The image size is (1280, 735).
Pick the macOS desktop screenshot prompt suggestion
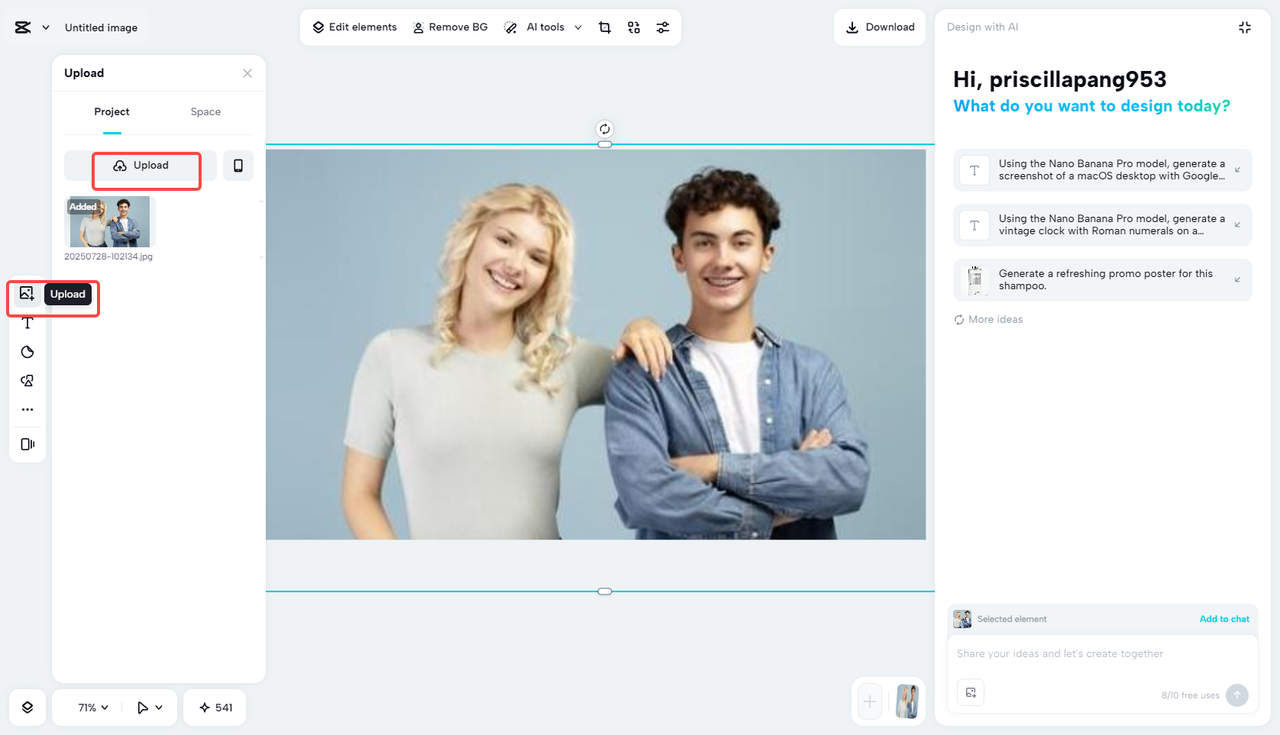[1103, 170]
